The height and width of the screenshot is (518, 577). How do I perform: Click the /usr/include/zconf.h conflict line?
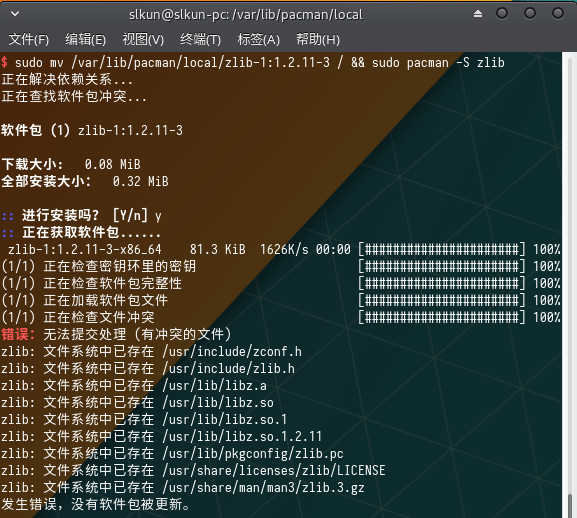tap(151, 352)
